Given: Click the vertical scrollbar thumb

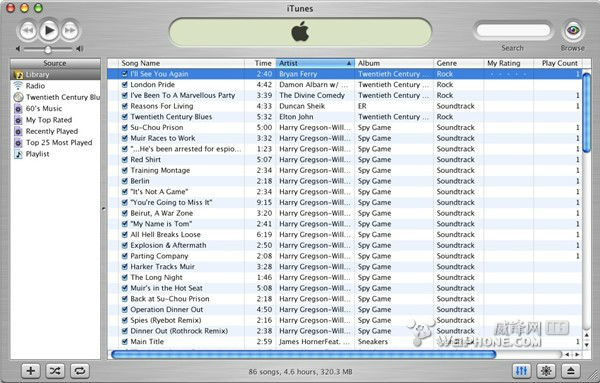Looking at the screenshot, I should tap(586, 113).
